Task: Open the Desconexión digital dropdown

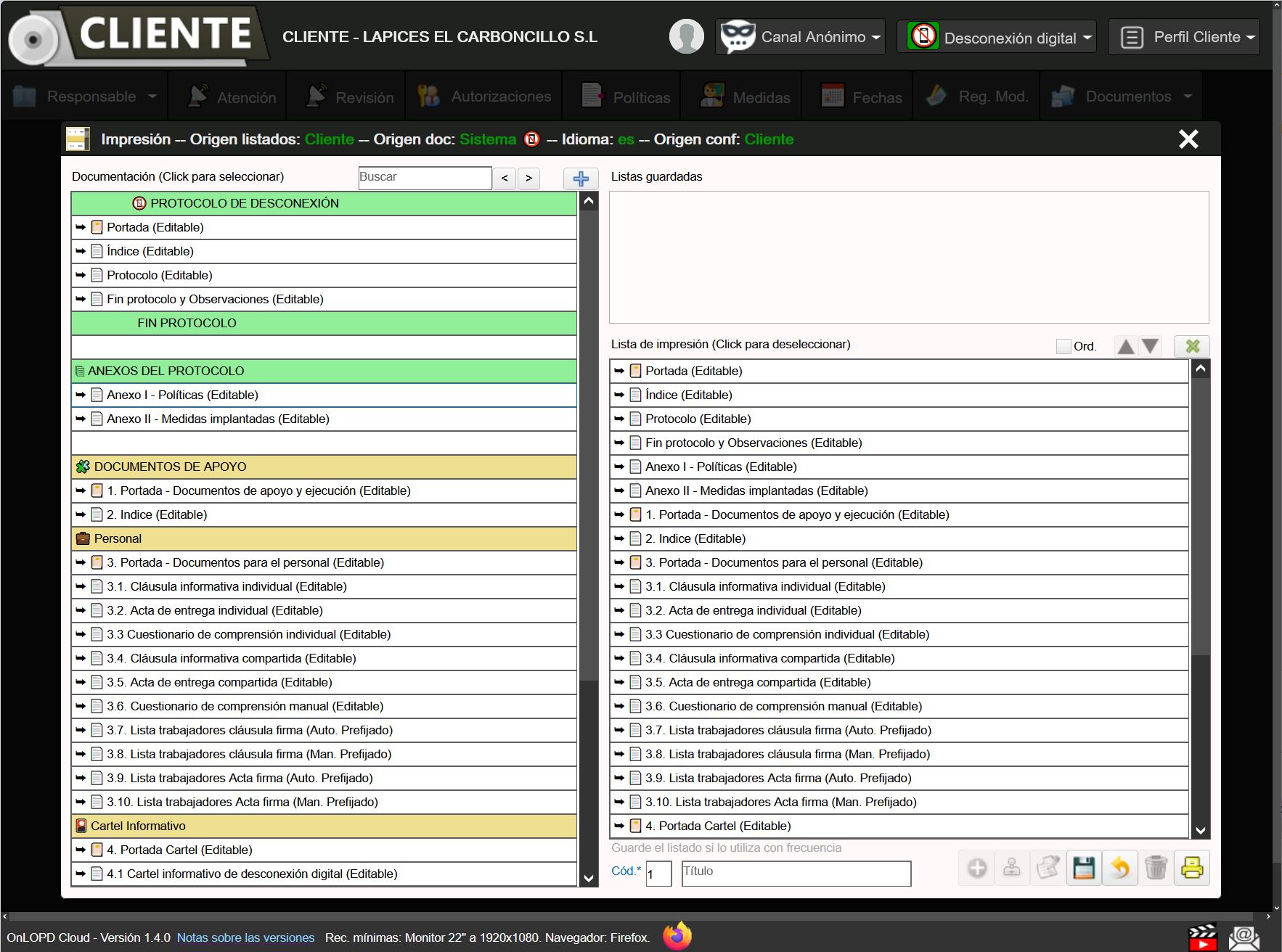Action: tap(997, 36)
